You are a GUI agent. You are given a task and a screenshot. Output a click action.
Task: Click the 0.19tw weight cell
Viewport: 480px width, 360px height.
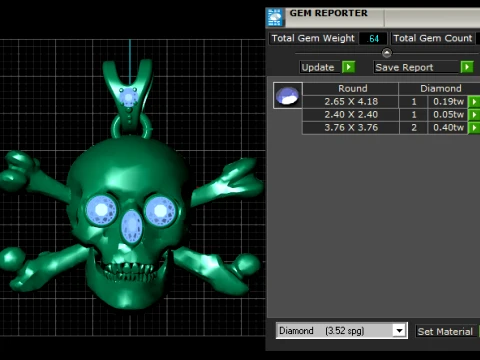coord(448,102)
